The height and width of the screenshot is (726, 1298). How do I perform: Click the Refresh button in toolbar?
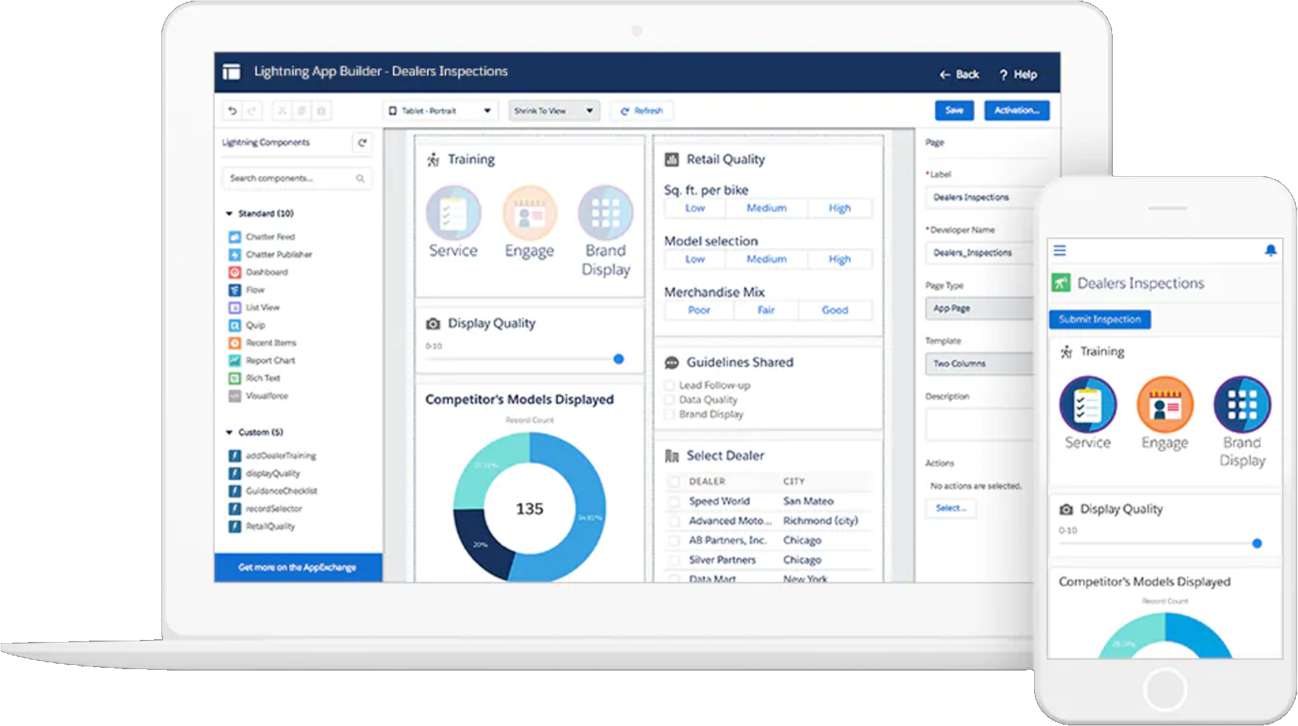click(642, 111)
